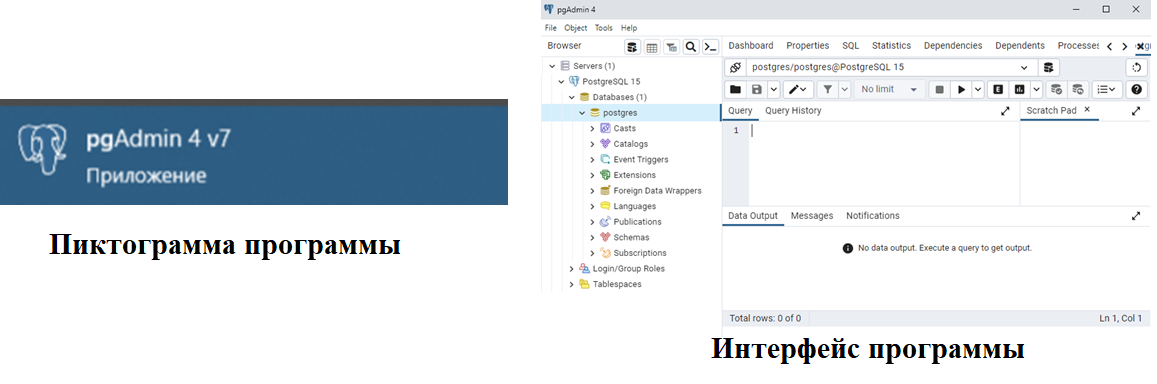This screenshot has width=1157, height=384.
Task: Switch to the Messages tab
Action: pyautogui.click(x=812, y=216)
